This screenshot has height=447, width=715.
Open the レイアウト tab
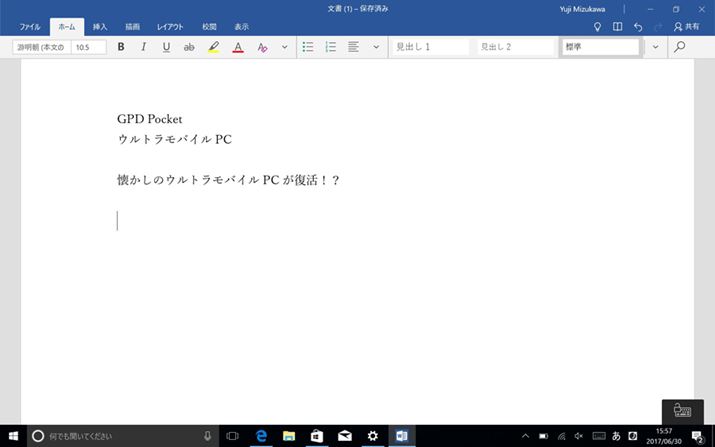170,27
